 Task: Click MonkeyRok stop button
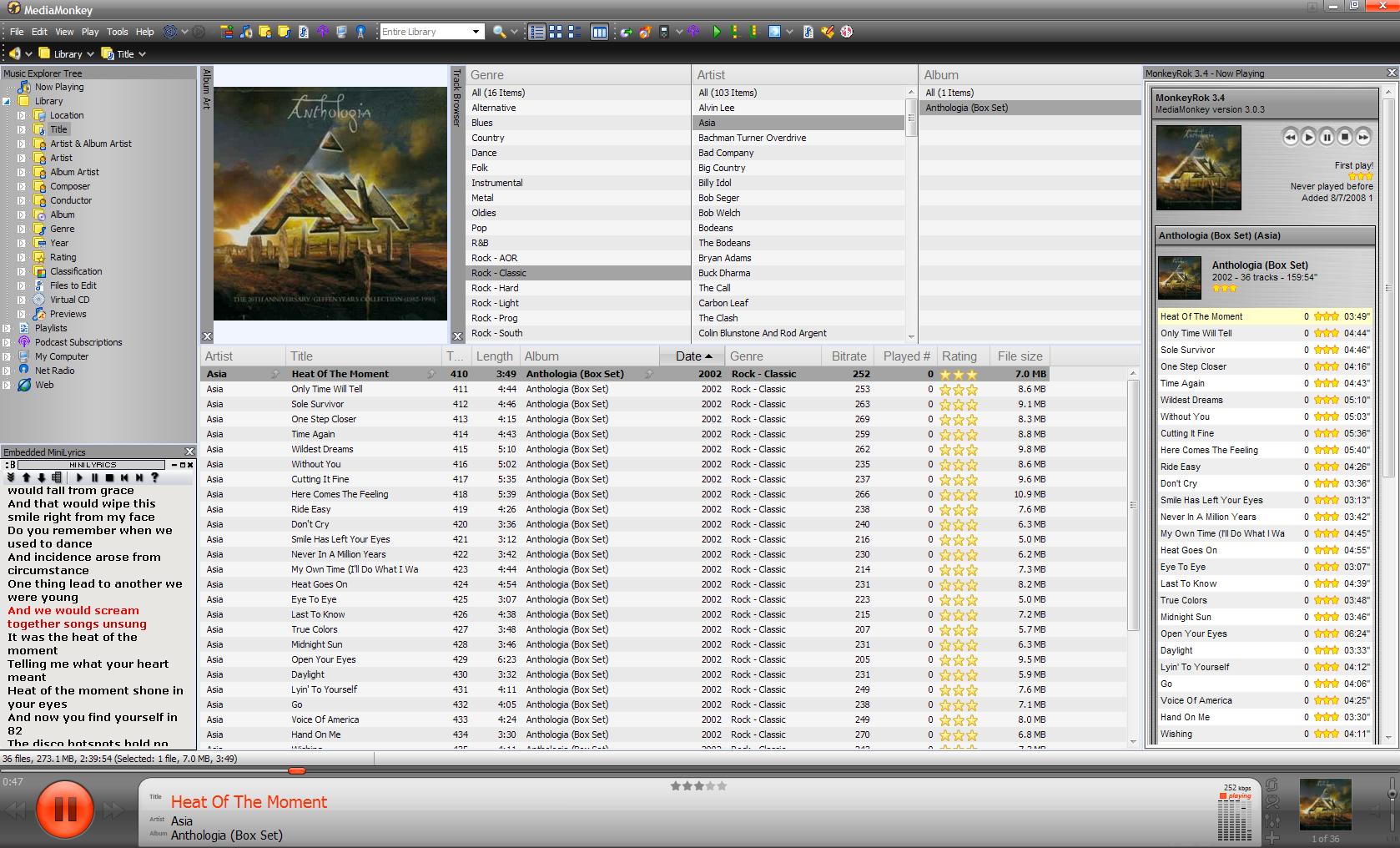pyautogui.click(x=1345, y=137)
